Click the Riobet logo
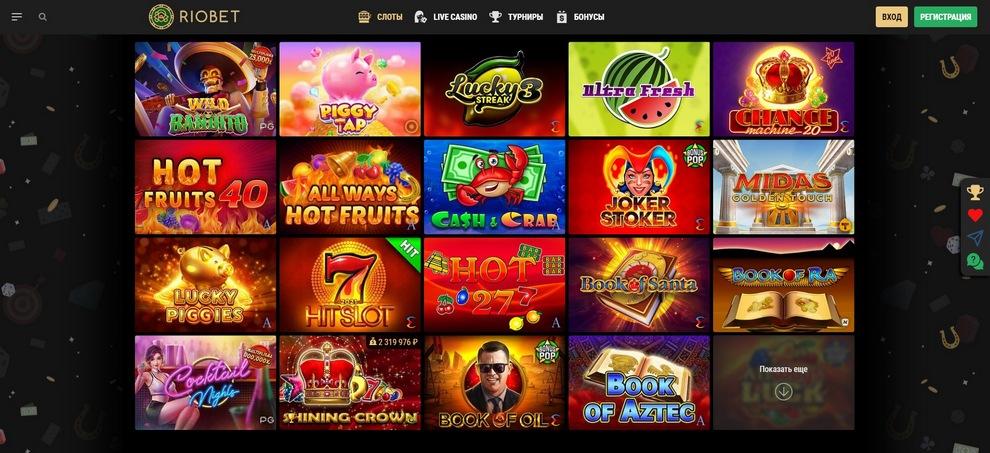This screenshot has height=453, width=990. tap(194, 17)
